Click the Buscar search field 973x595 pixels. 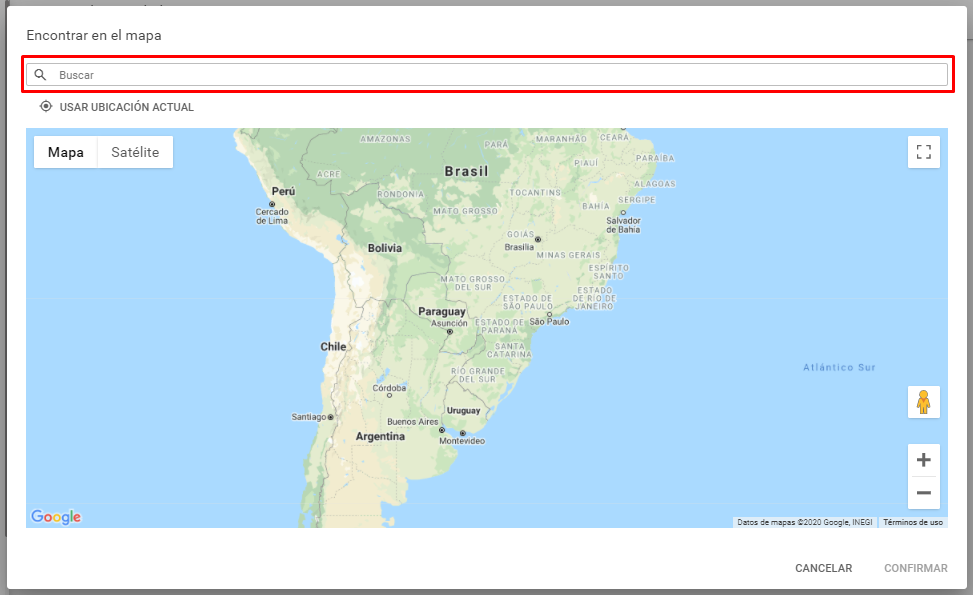pos(486,74)
